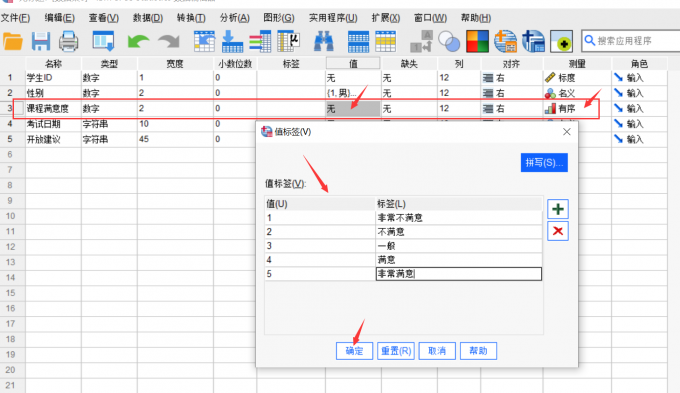Click the orange globe variable sets icon
This screenshot has width=680, height=393.
(506, 42)
